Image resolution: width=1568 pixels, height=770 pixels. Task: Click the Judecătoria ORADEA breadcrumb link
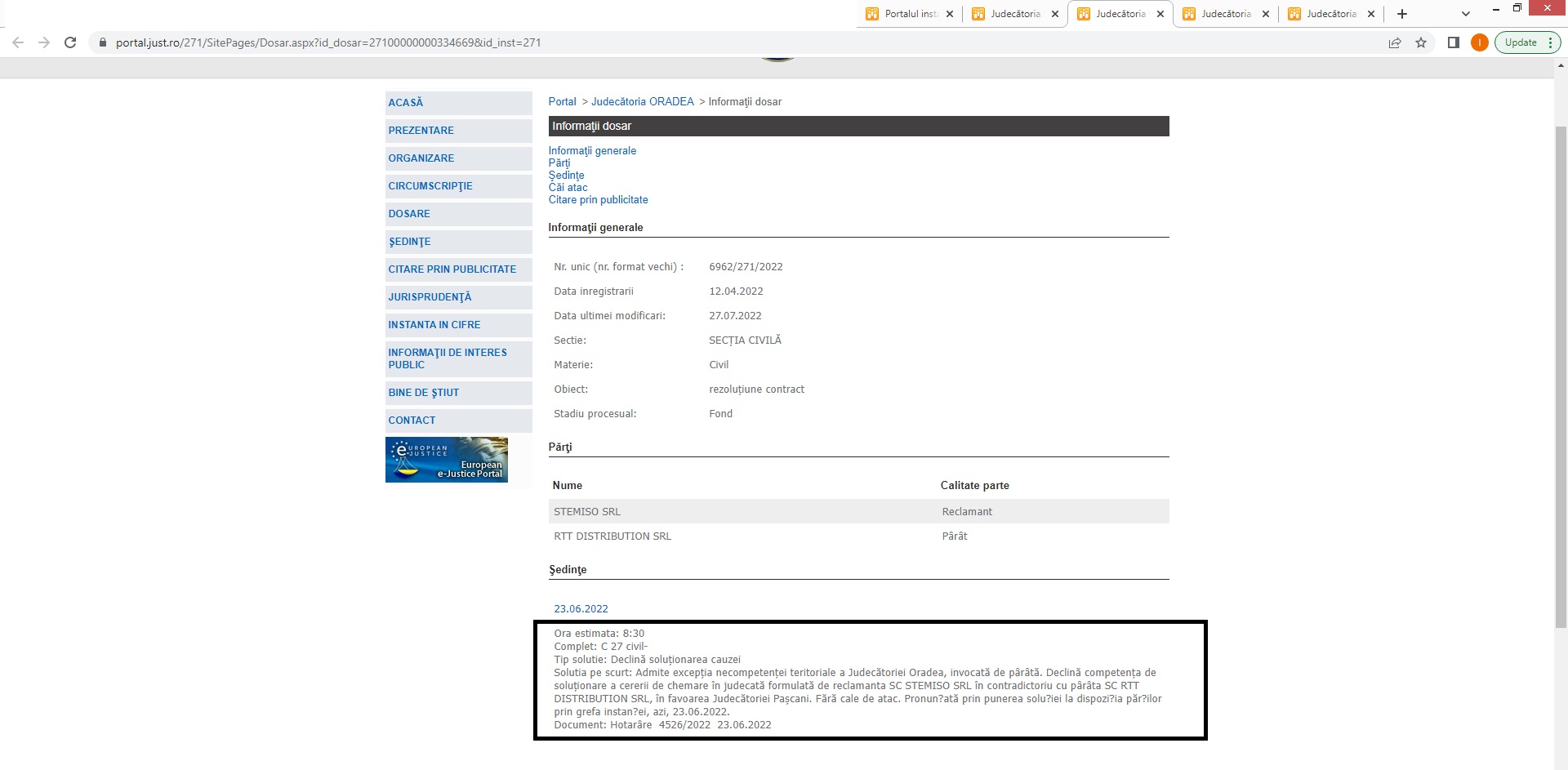tap(642, 102)
